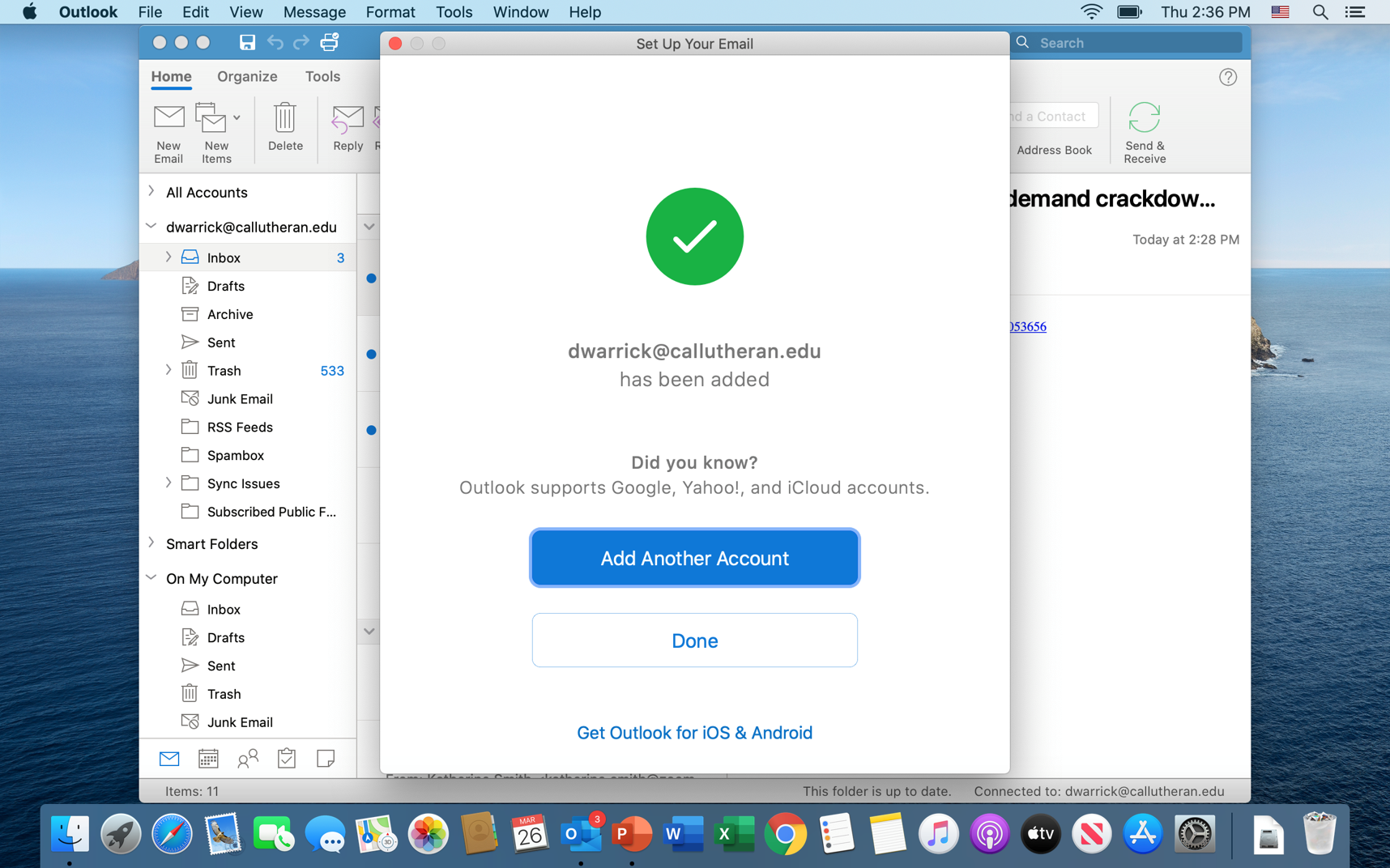This screenshot has height=868, width=1390.
Task: Click the 'Items: 11' status bar text
Action: click(x=192, y=791)
